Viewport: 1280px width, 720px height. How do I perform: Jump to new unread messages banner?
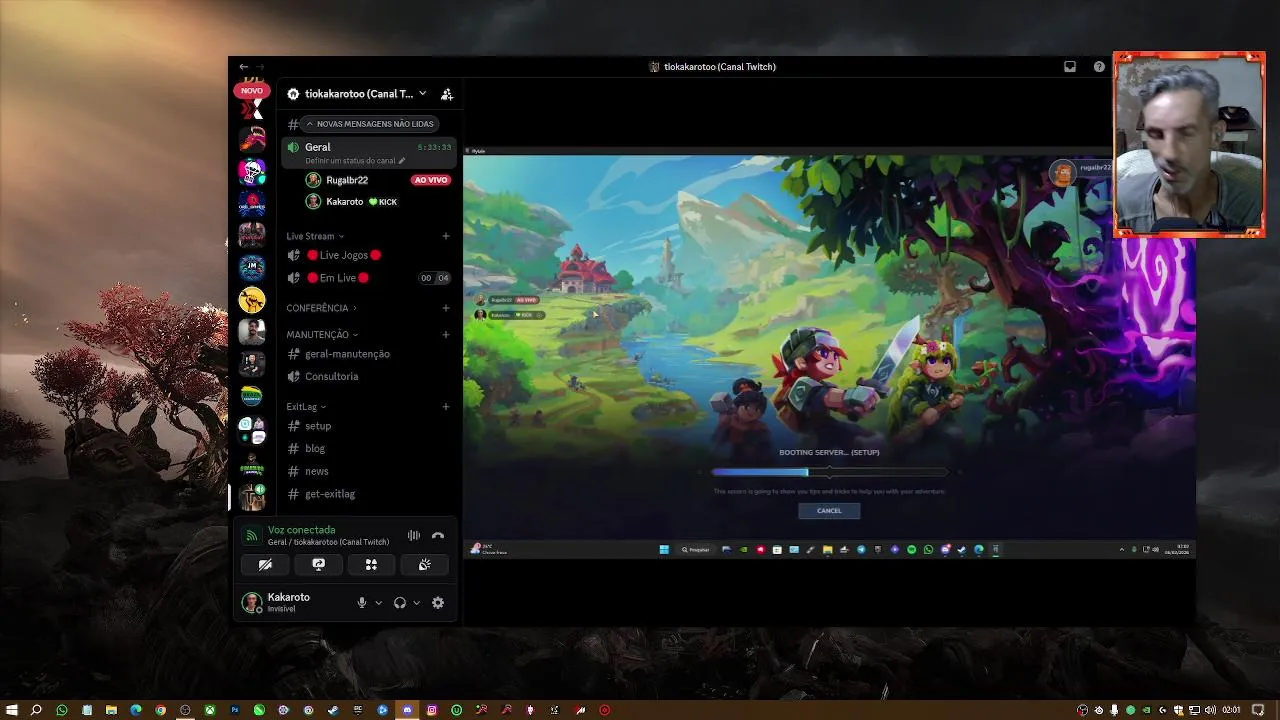pyautogui.click(x=369, y=124)
